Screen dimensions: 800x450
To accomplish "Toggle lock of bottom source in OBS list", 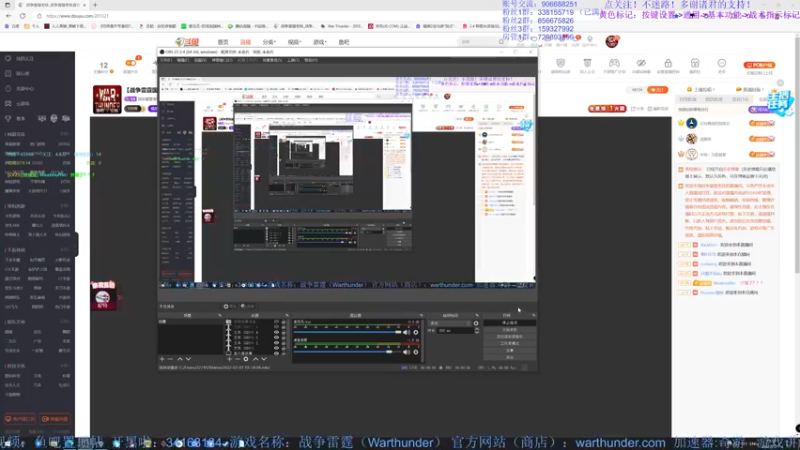I will 283,353.
